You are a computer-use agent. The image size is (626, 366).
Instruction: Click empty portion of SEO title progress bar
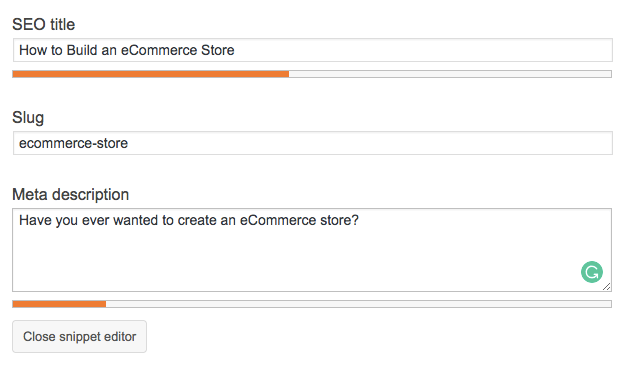pos(450,74)
